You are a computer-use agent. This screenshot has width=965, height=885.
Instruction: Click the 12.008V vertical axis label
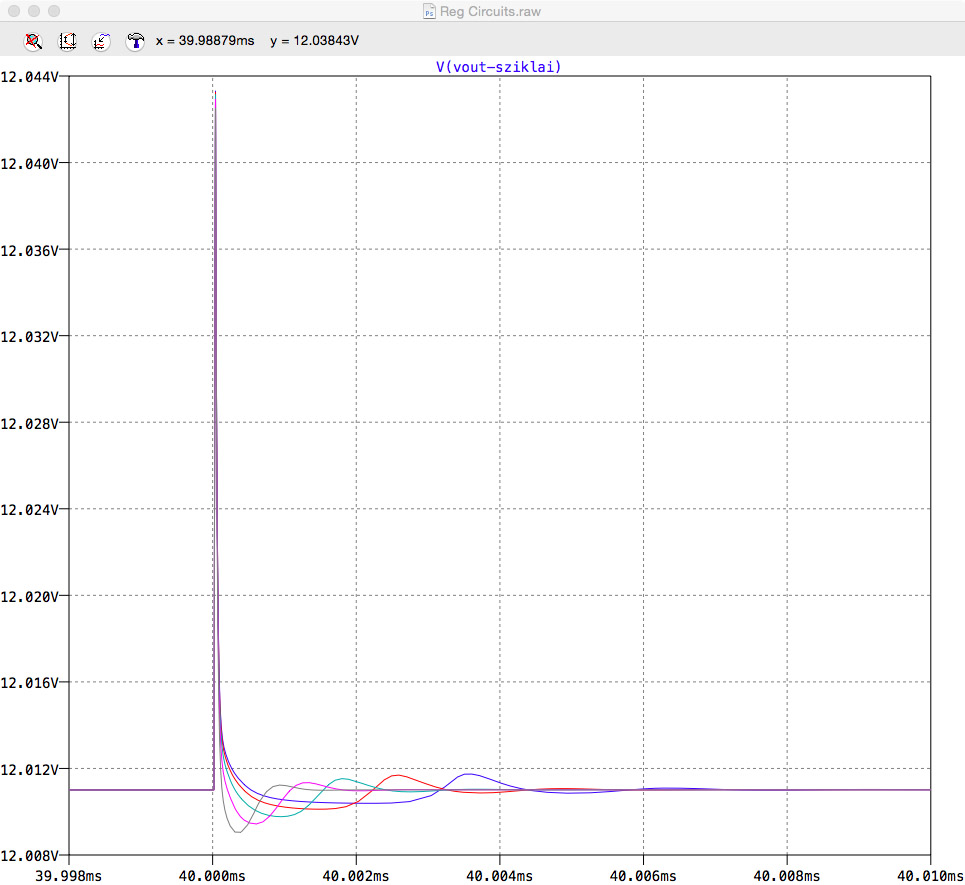30,855
